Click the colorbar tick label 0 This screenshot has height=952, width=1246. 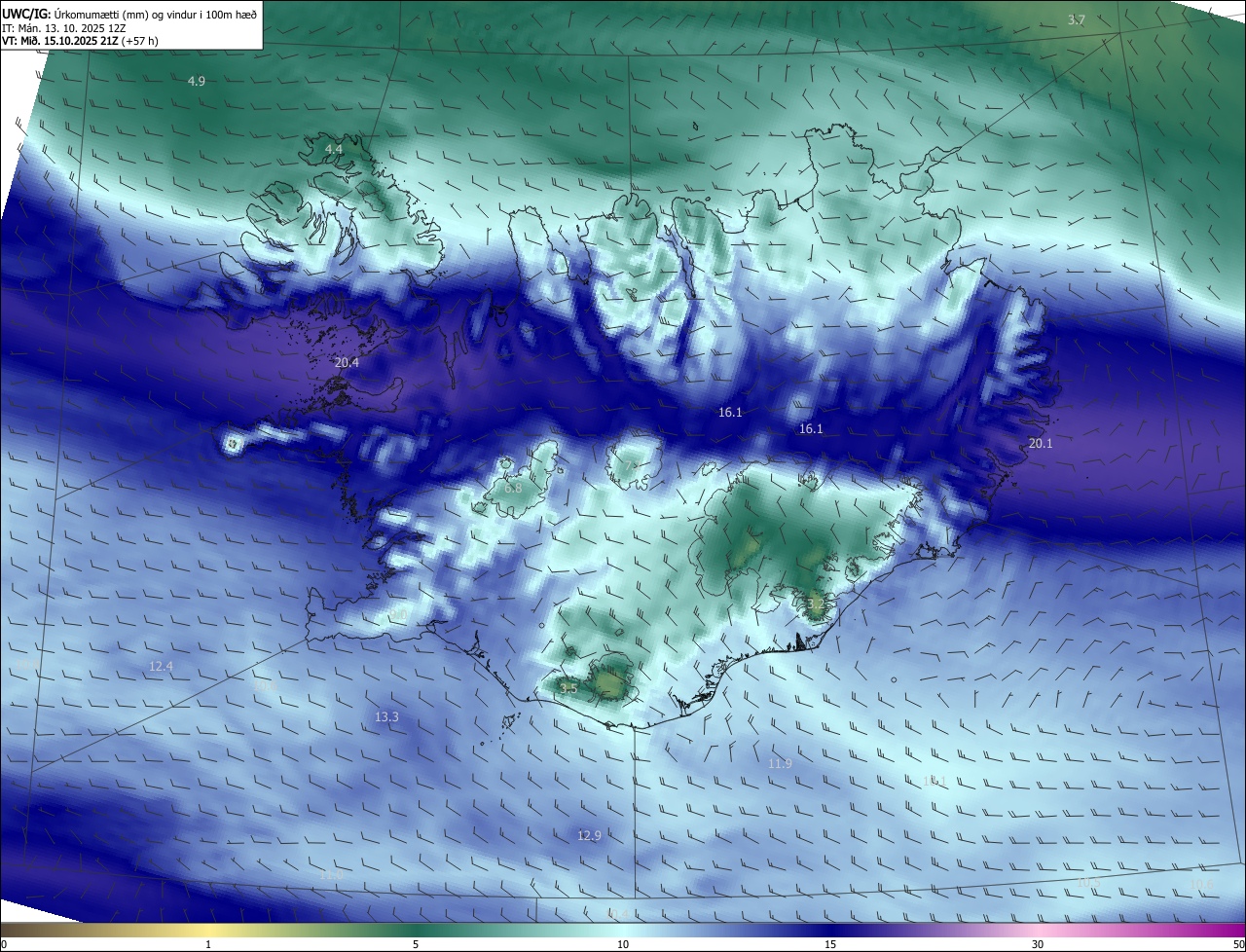(3, 944)
